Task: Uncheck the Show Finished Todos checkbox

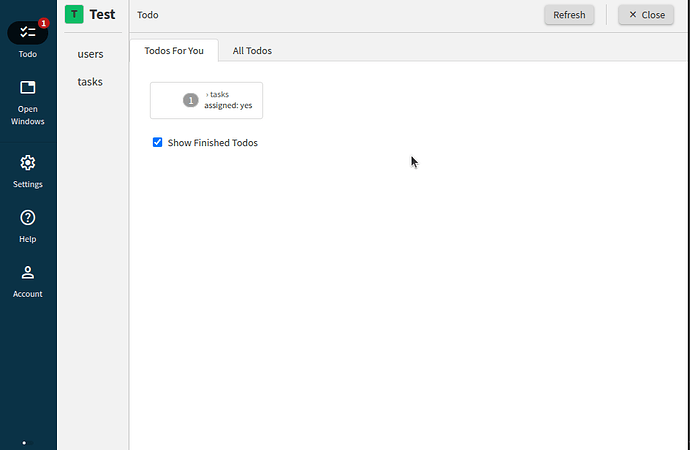Action: pos(157,143)
